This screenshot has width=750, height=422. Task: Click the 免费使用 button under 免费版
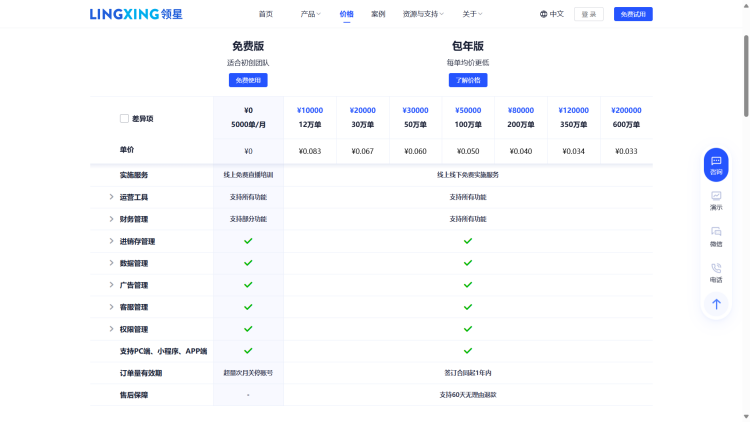point(248,80)
